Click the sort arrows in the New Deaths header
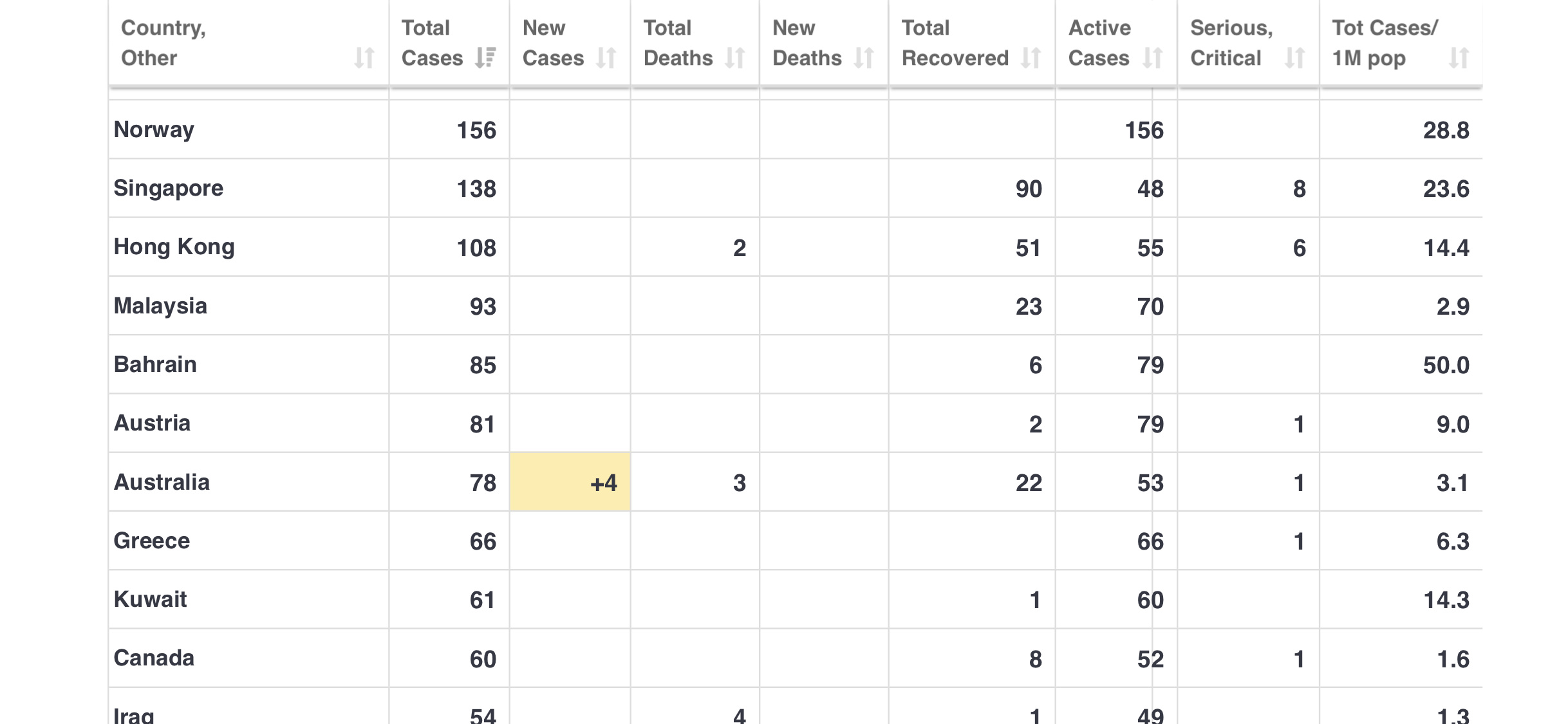Viewport: 1568px width, 724px height. (864, 58)
